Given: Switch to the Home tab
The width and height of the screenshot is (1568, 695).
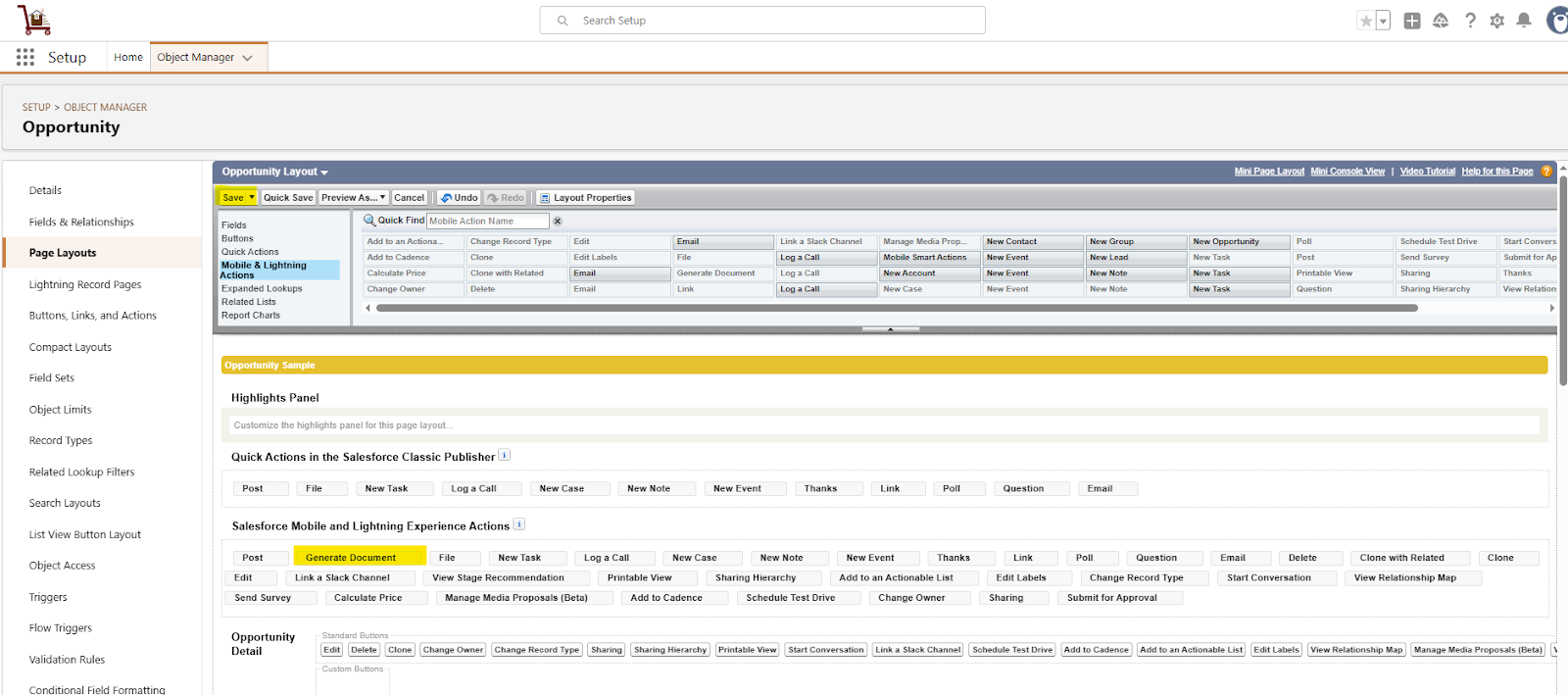Looking at the screenshot, I should click(x=128, y=58).
